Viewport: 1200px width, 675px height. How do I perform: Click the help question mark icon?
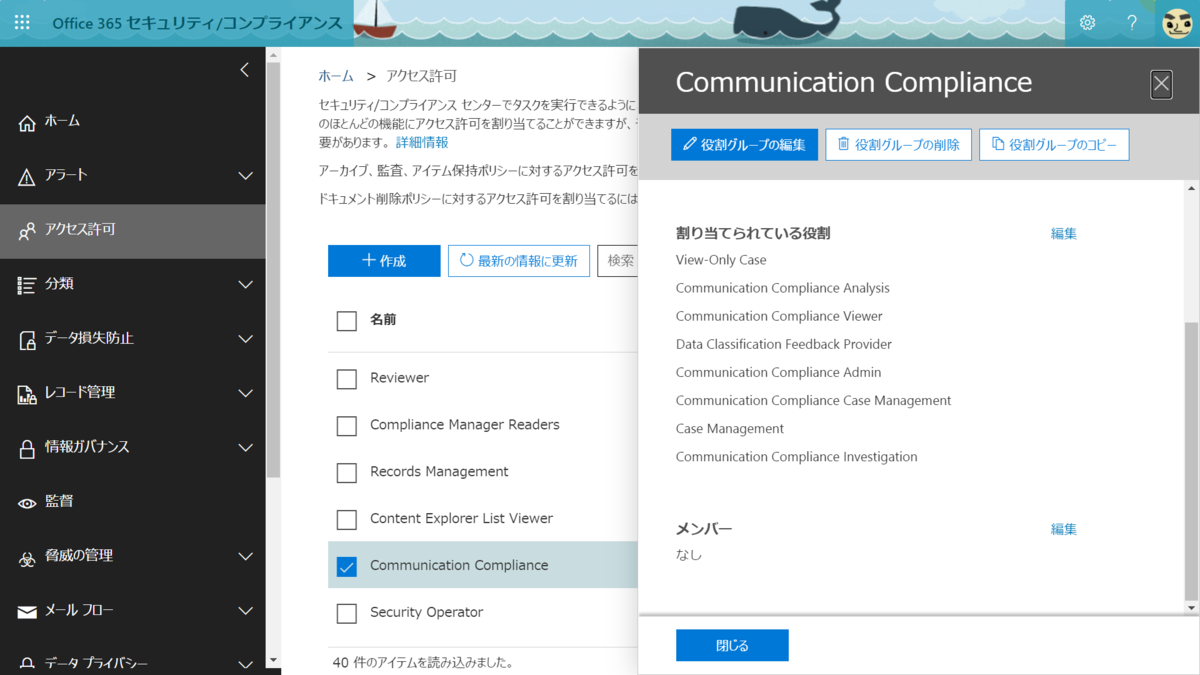[x=1132, y=22]
